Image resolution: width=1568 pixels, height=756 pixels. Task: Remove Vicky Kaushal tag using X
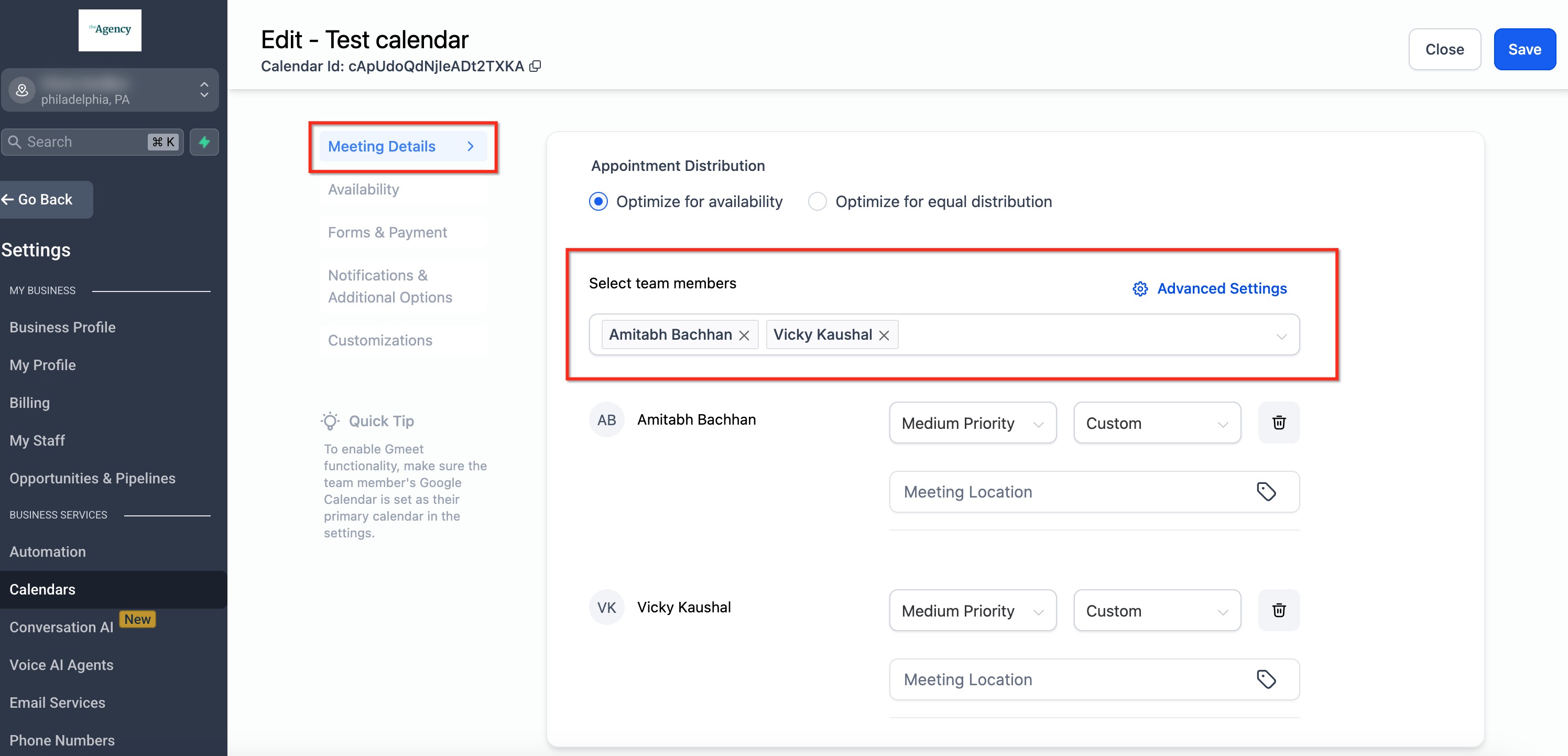pos(884,336)
